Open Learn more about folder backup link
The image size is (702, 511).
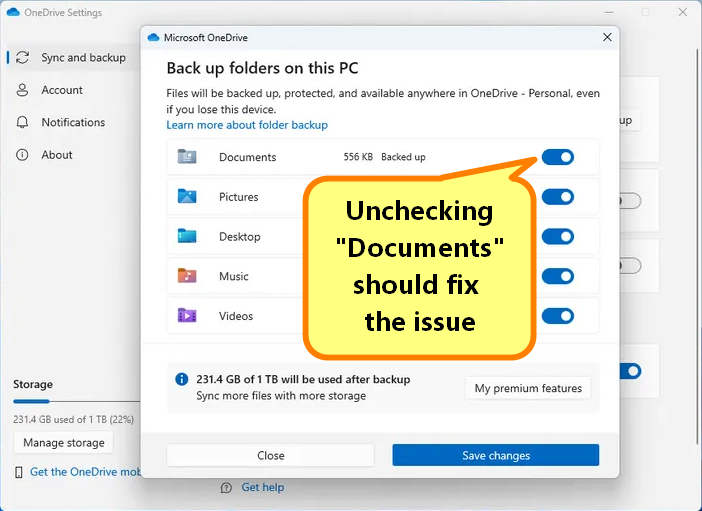pyautogui.click(x=247, y=125)
